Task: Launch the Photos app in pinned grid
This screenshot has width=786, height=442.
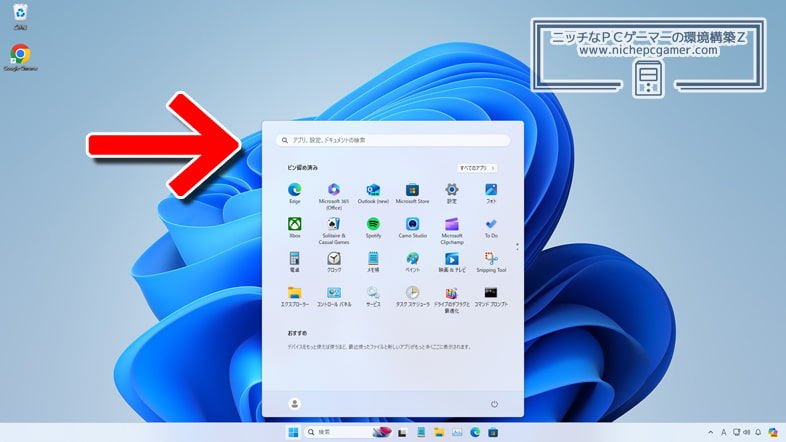Action: click(491, 193)
